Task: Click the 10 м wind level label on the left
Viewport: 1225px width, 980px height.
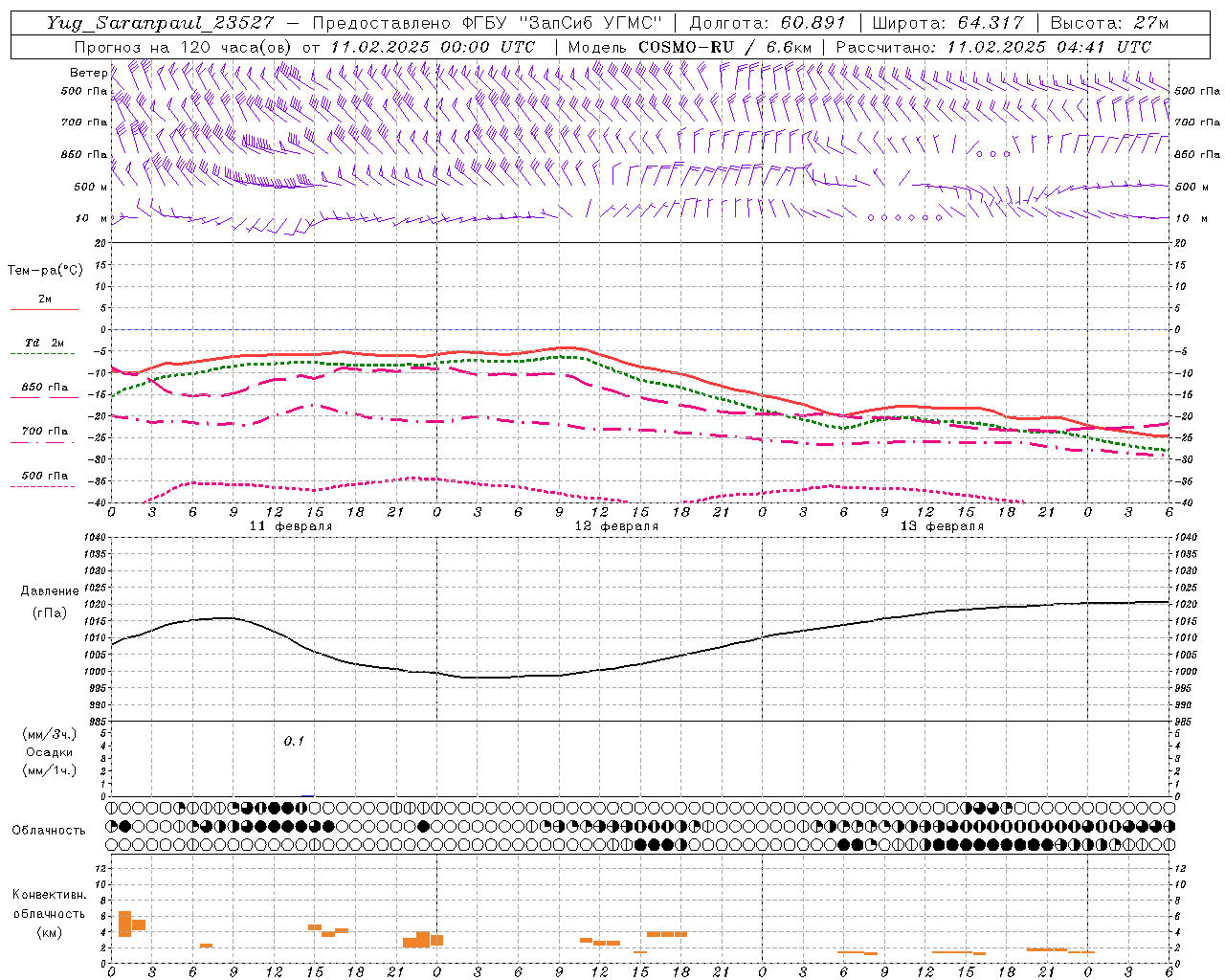Action: [x=93, y=218]
